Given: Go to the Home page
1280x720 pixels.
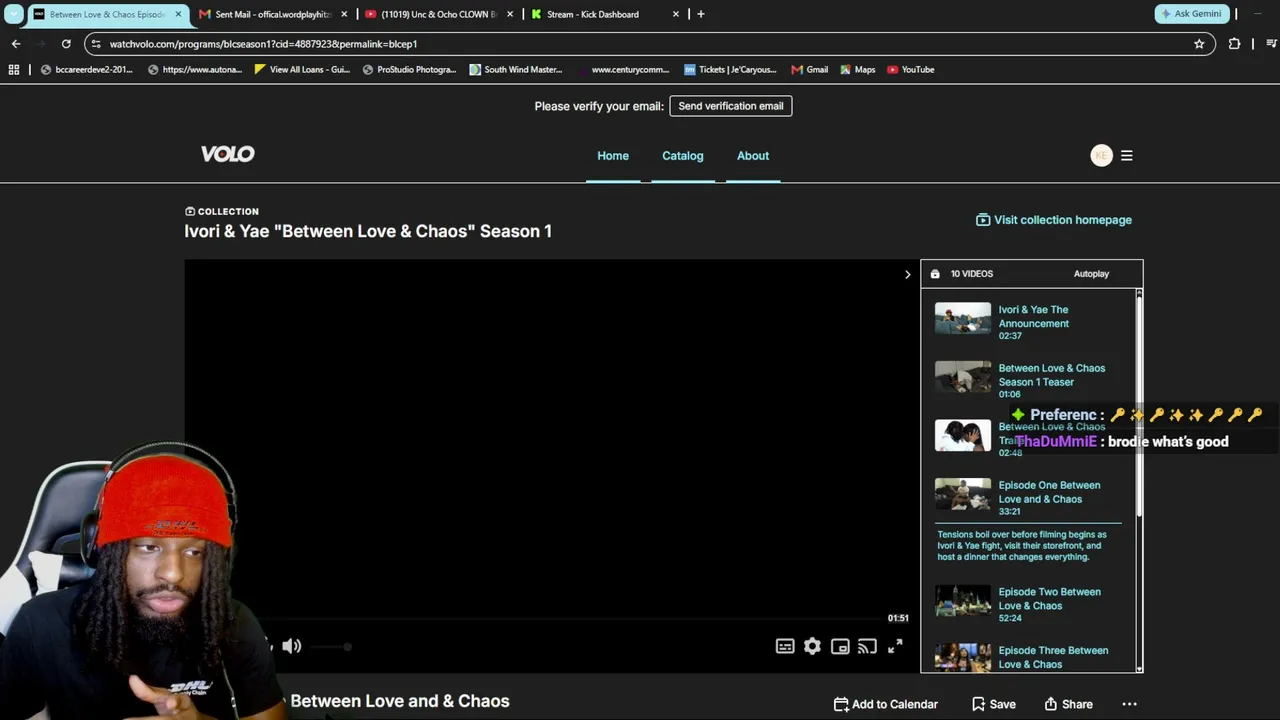Looking at the screenshot, I should point(613,156).
